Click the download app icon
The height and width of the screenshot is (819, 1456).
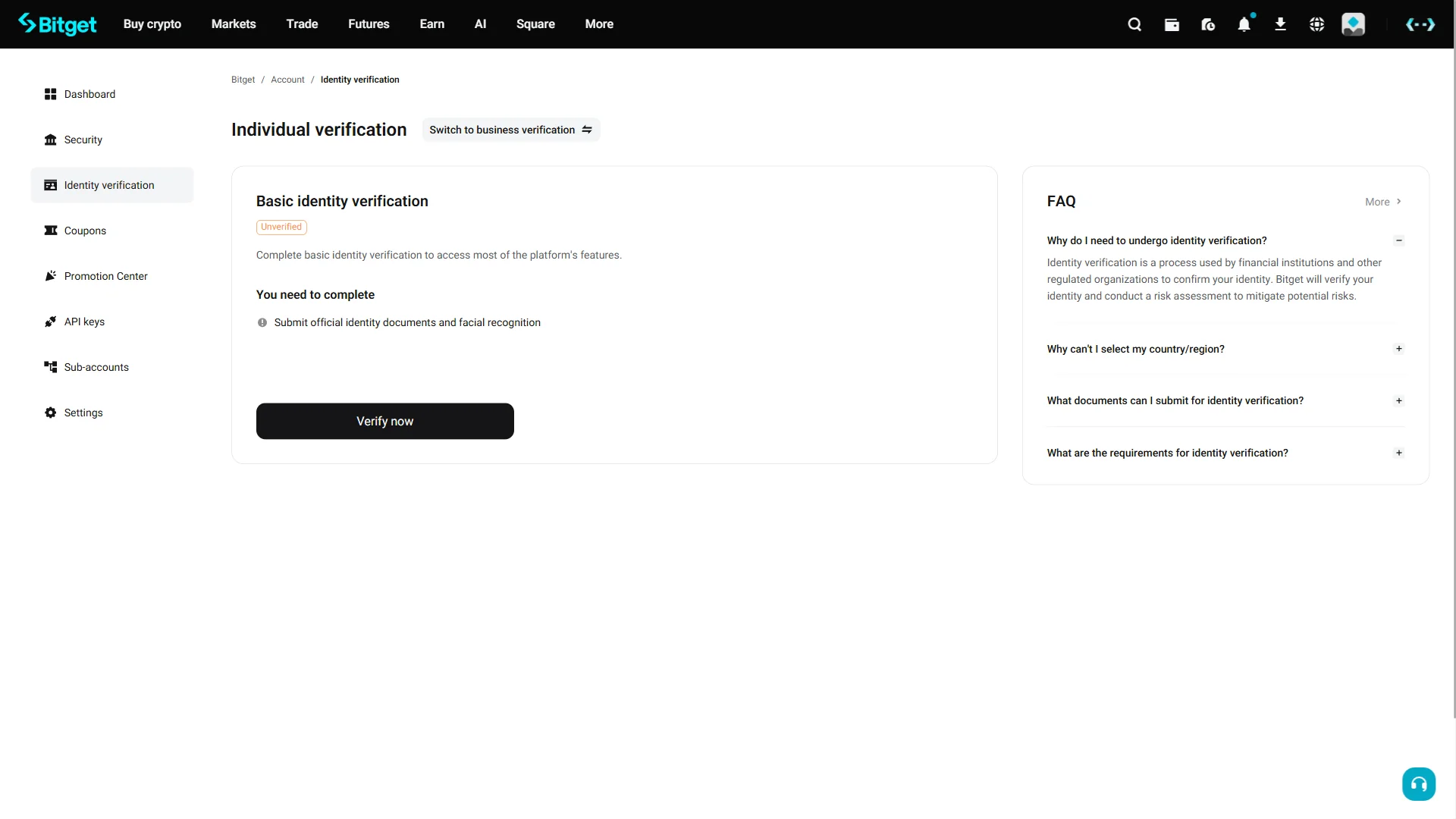1281,24
